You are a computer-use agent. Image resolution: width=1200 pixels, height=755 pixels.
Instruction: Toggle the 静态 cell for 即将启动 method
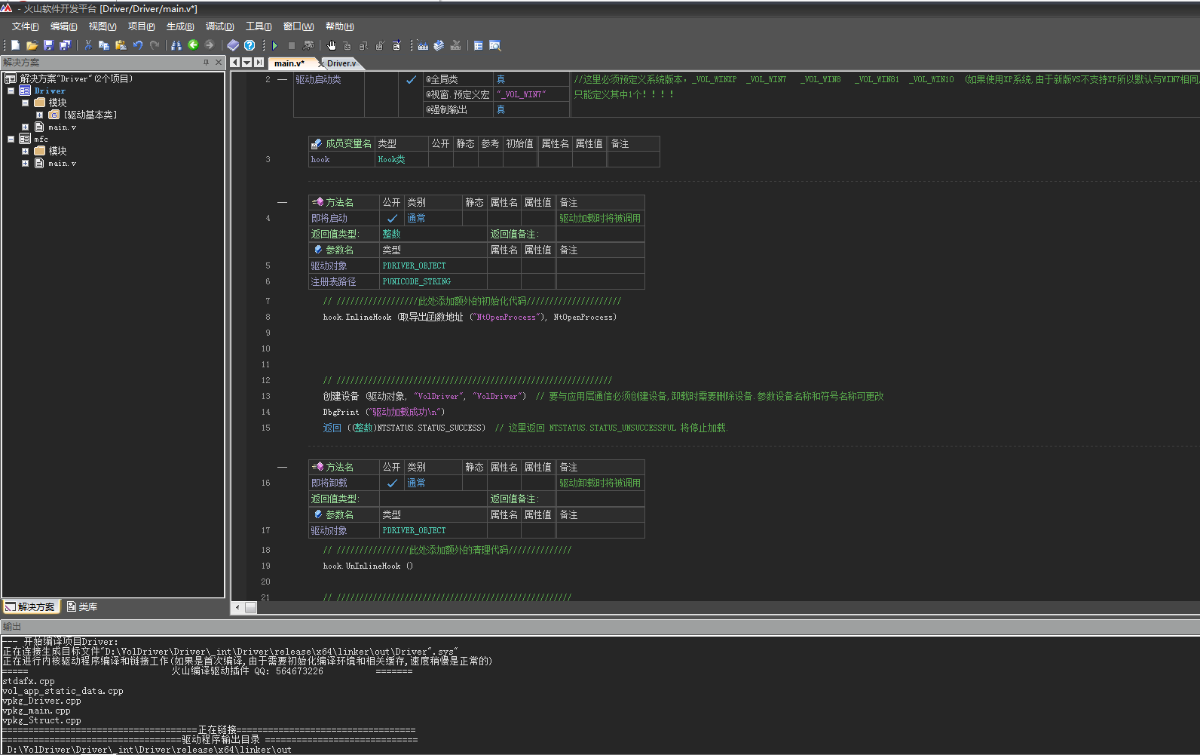pos(475,217)
